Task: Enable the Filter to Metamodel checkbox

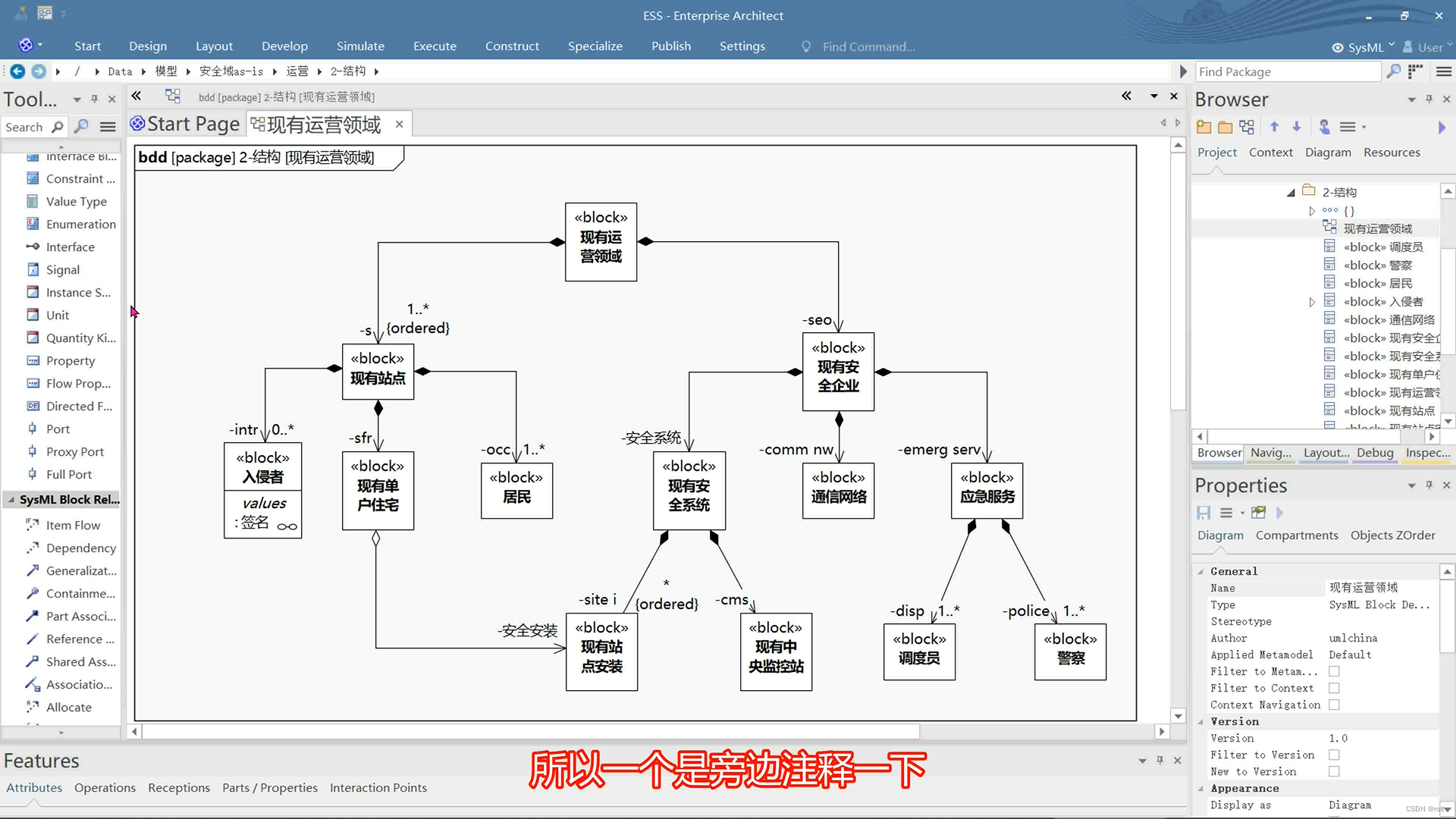Action: pyautogui.click(x=1334, y=671)
